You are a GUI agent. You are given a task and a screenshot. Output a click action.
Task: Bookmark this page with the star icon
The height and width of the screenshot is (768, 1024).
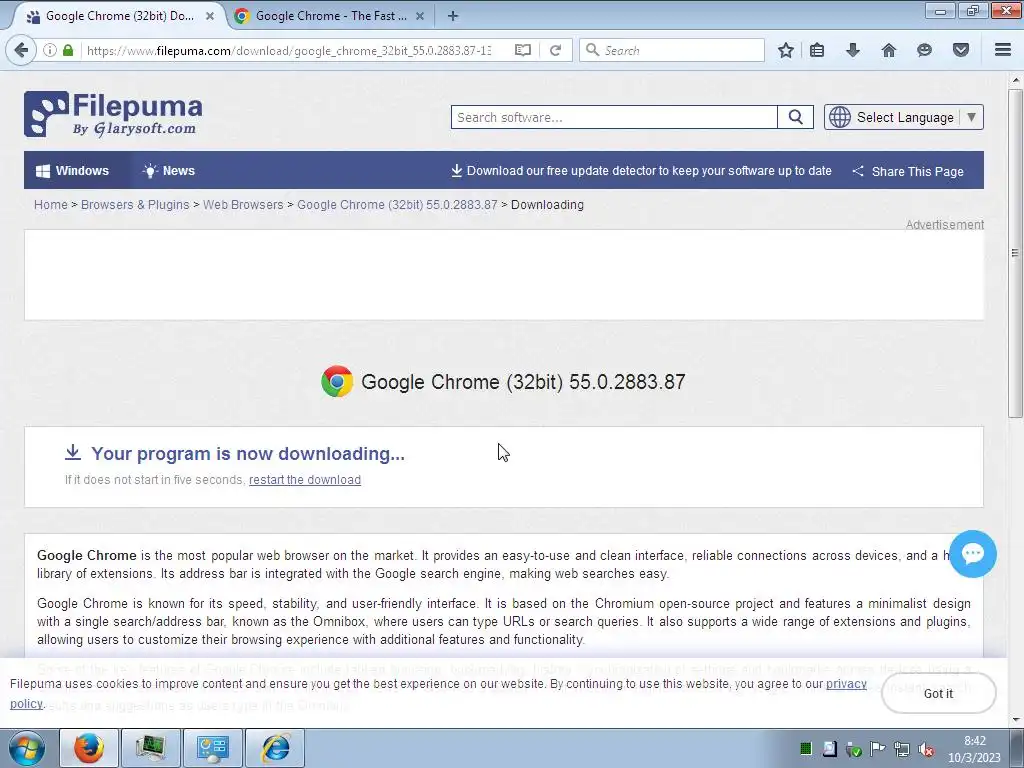[786, 50]
